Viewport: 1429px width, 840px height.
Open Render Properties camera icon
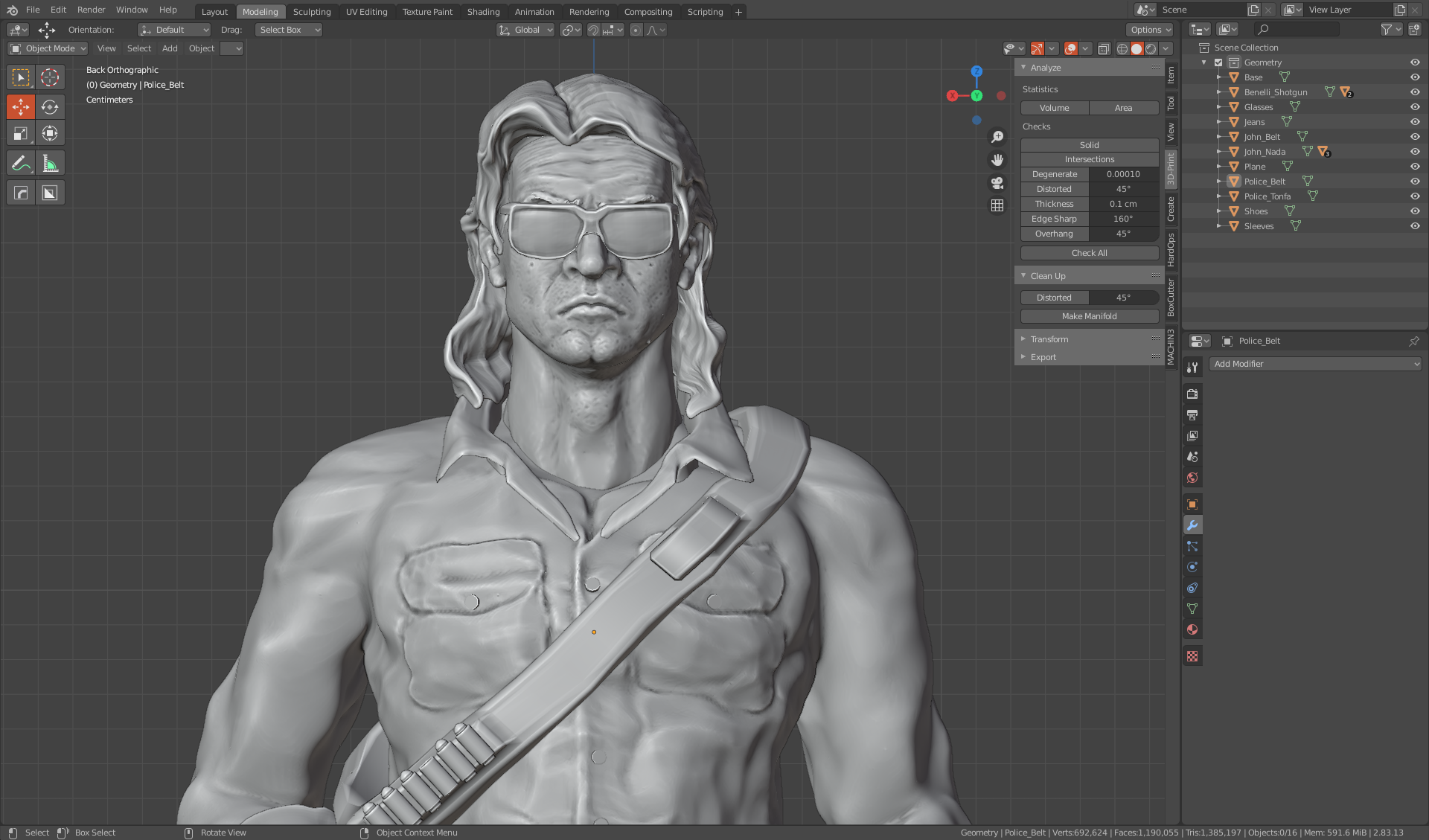(1192, 394)
